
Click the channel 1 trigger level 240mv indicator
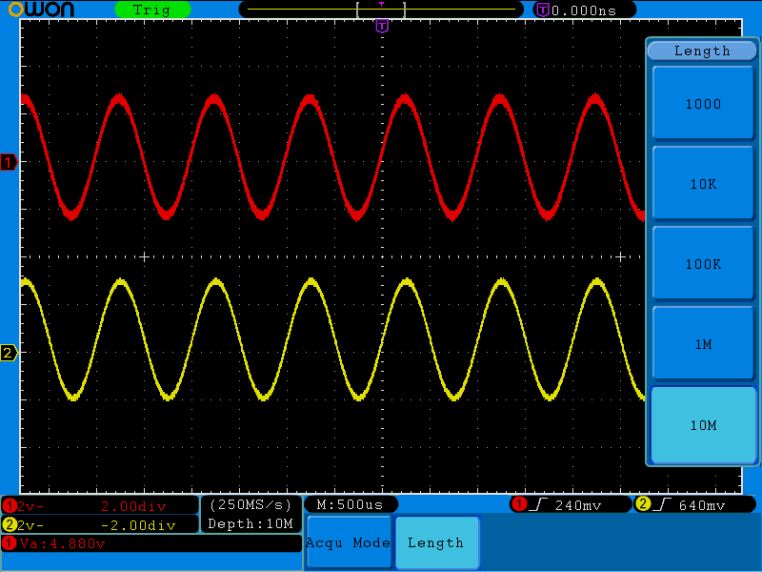pos(570,505)
